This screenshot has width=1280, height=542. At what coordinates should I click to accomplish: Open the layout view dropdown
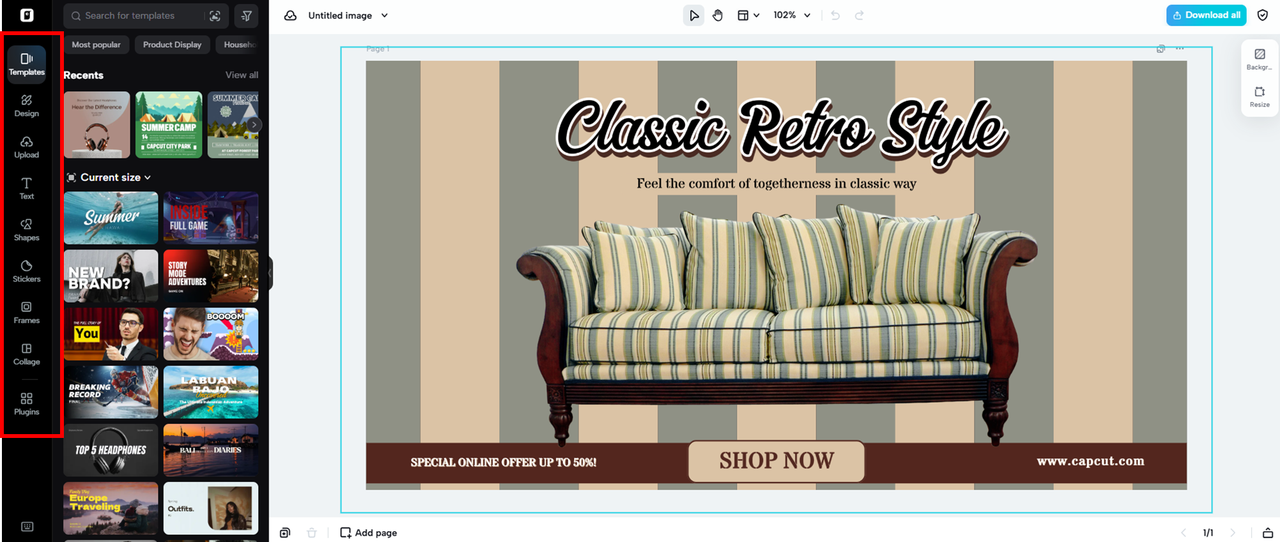[x=748, y=15]
